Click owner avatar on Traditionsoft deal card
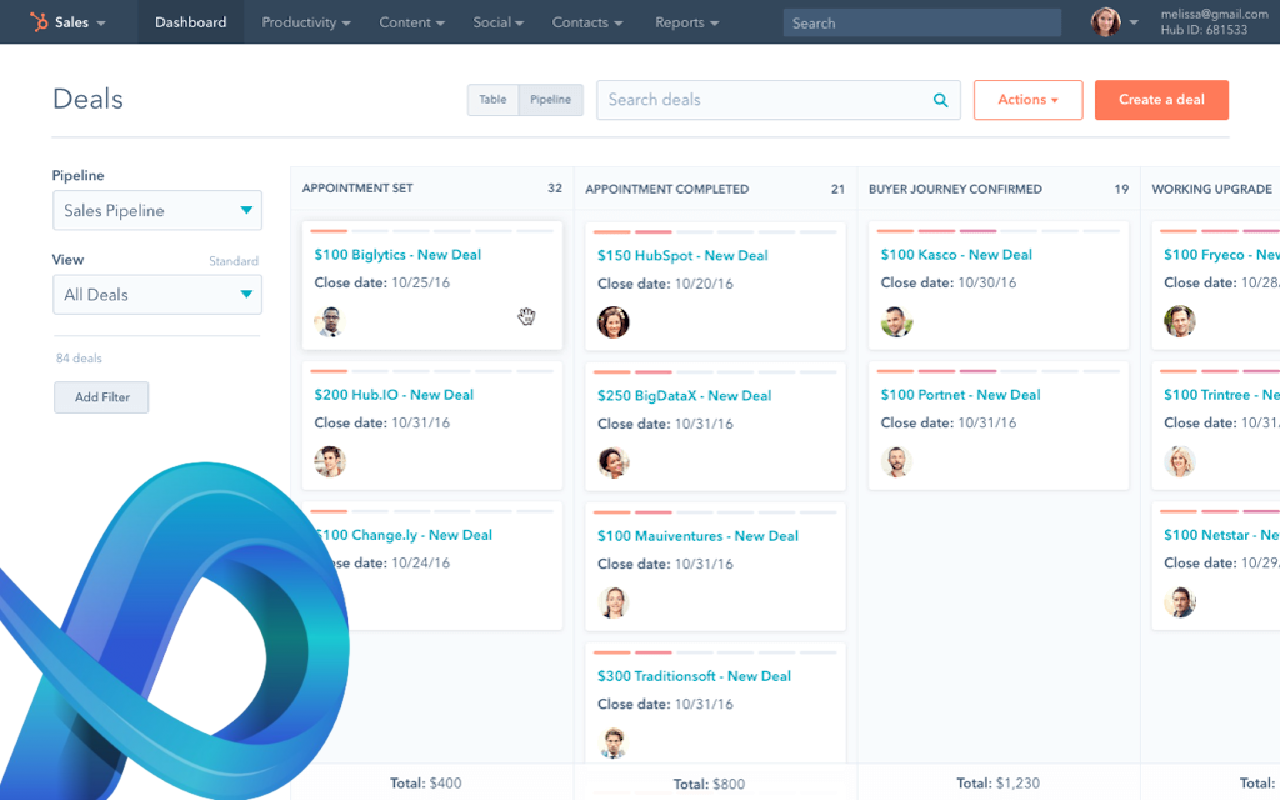This screenshot has width=1280, height=800. pos(613,743)
